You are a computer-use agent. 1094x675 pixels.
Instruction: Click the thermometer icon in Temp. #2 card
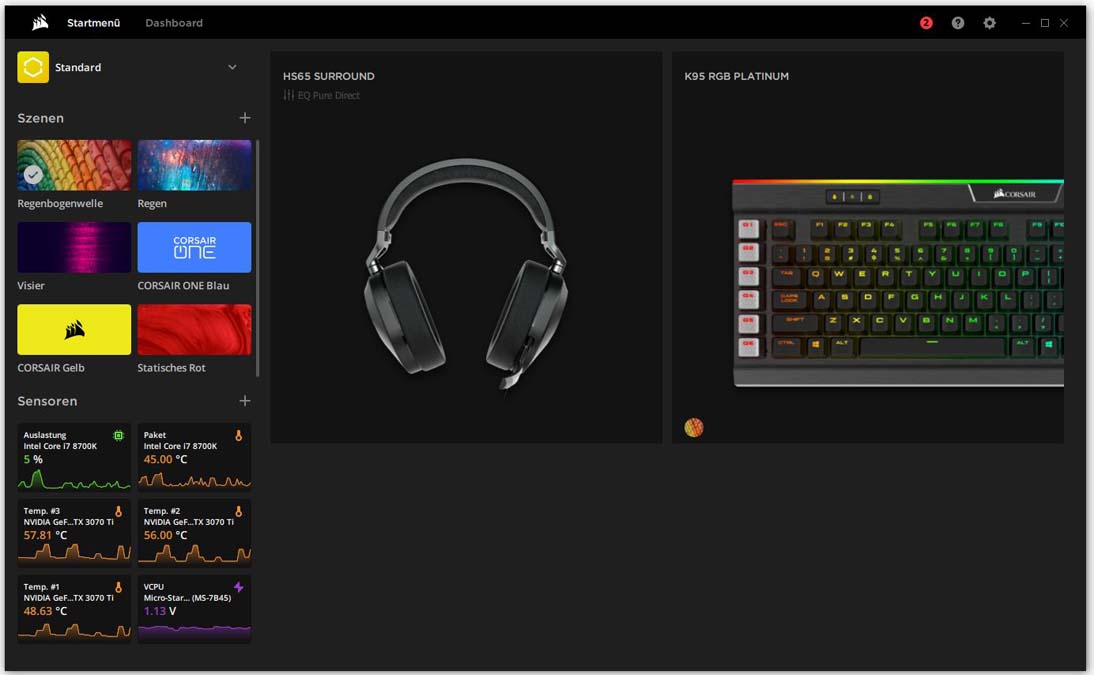pyautogui.click(x=239, y=512)
